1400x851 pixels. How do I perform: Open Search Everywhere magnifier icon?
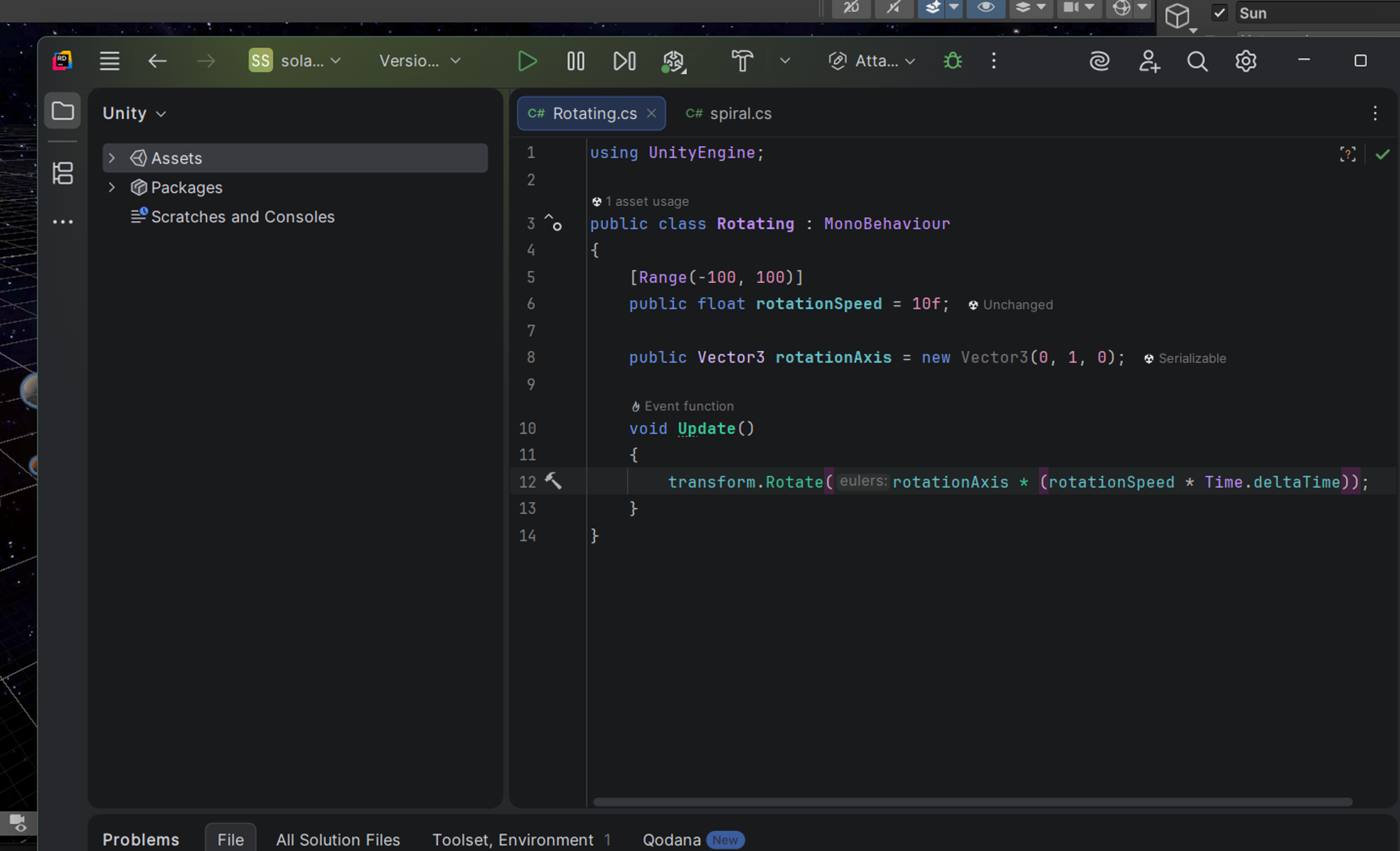click(1197, 61)
